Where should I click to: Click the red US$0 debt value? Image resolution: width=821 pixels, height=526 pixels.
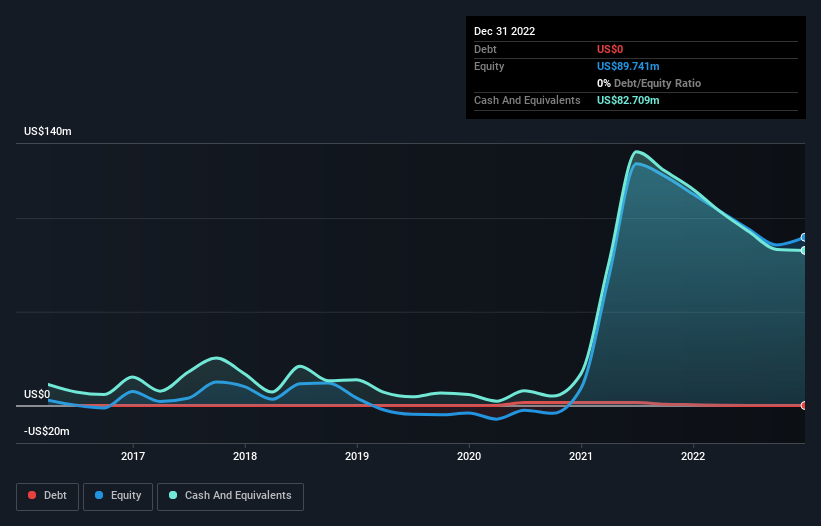610,49
